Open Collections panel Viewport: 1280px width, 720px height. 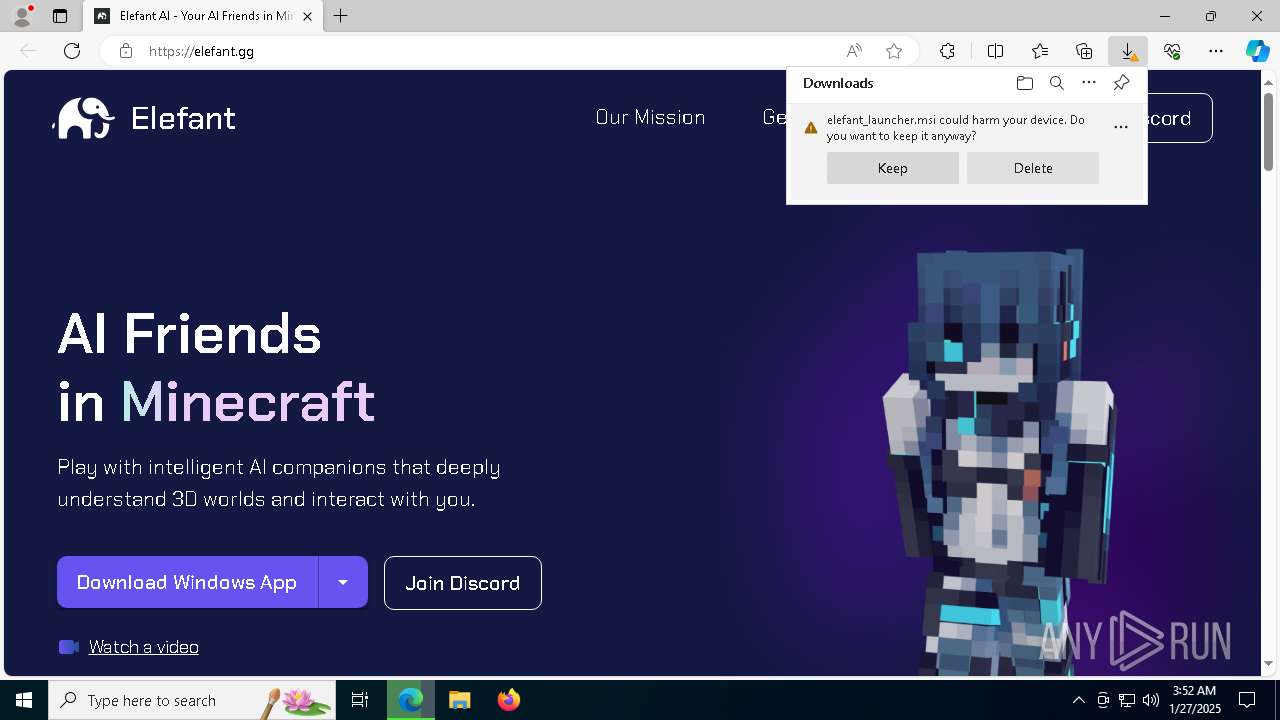click(x=1084, y=51)
